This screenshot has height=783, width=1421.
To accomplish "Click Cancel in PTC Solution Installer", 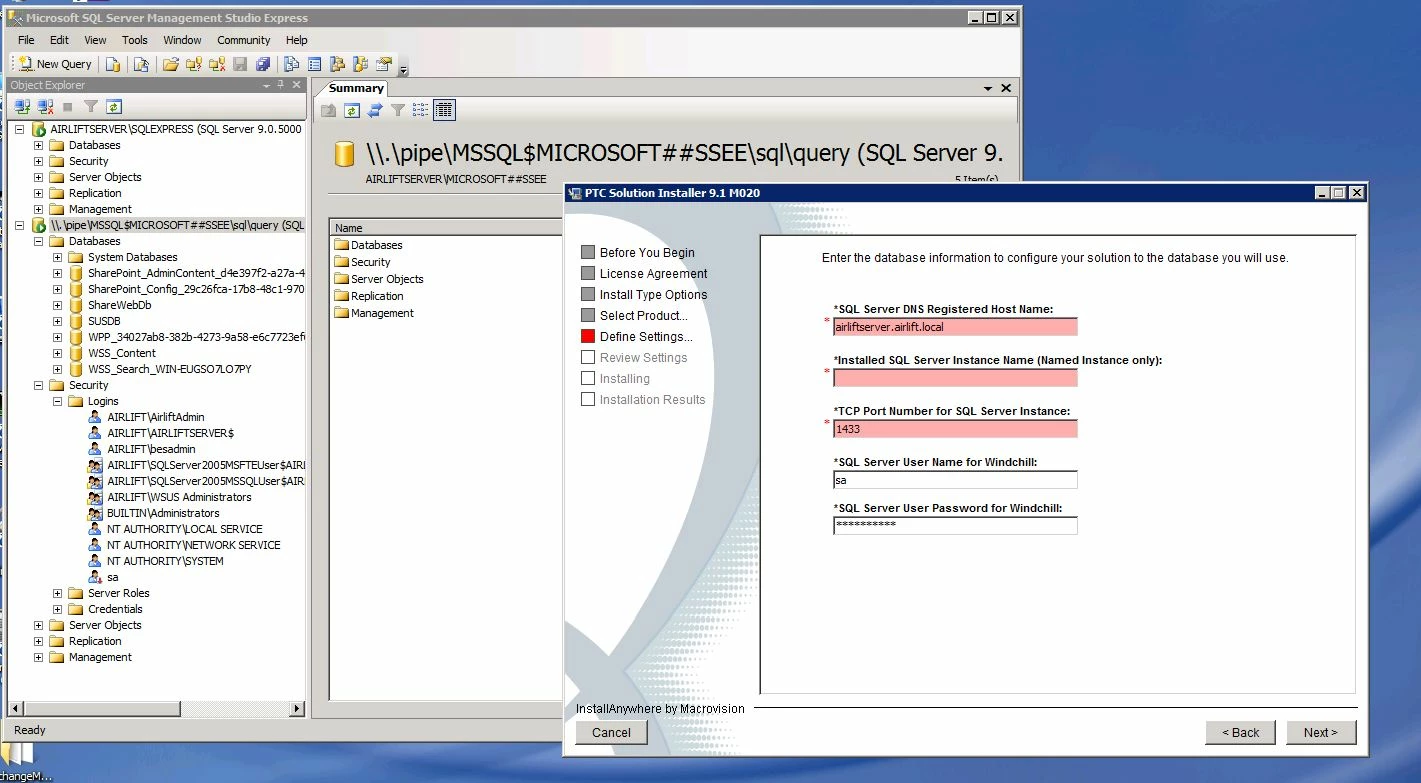I will pyautogui.click(x=611, y=732).
